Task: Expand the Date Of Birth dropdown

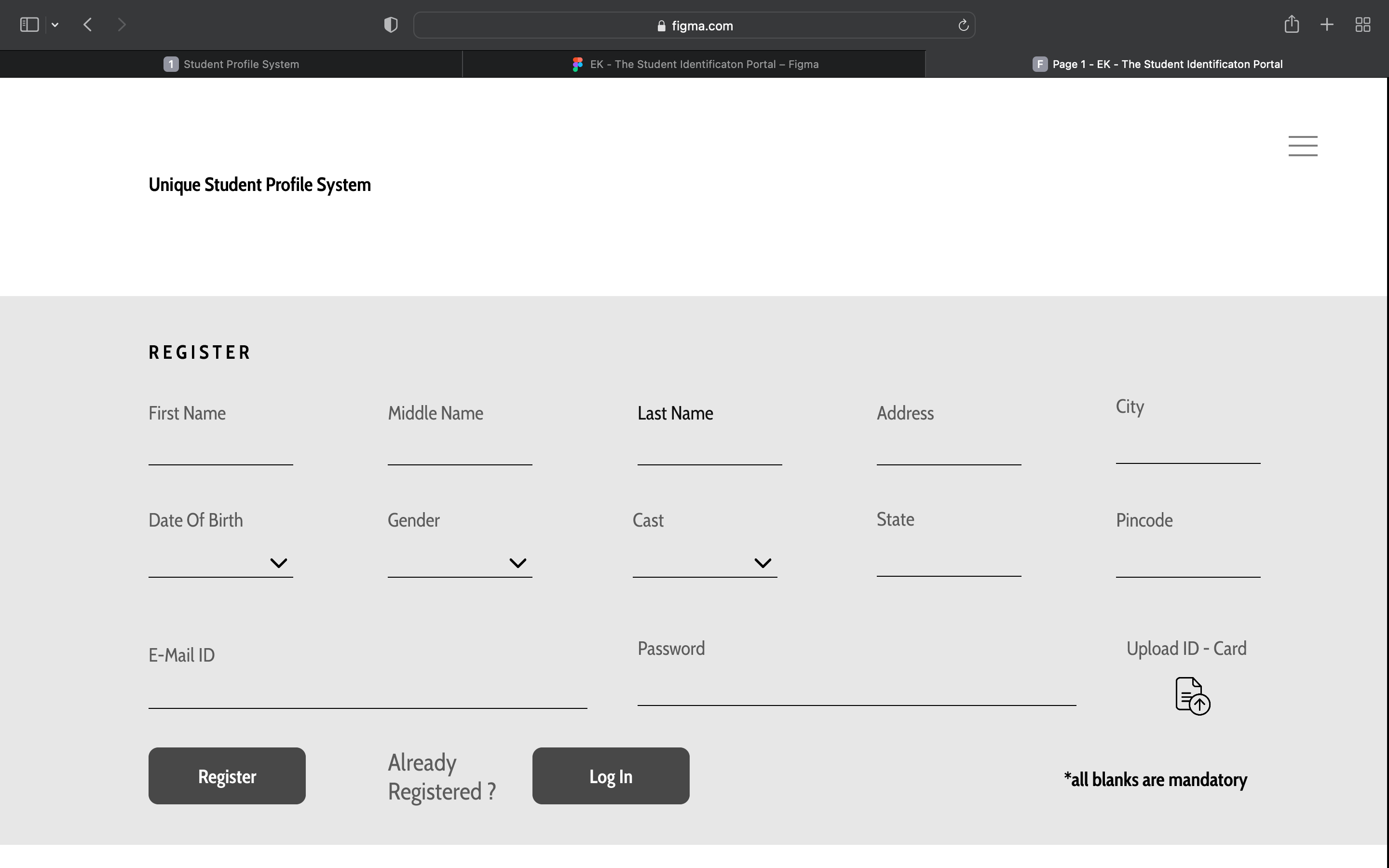Action: [x=278, y=563]
